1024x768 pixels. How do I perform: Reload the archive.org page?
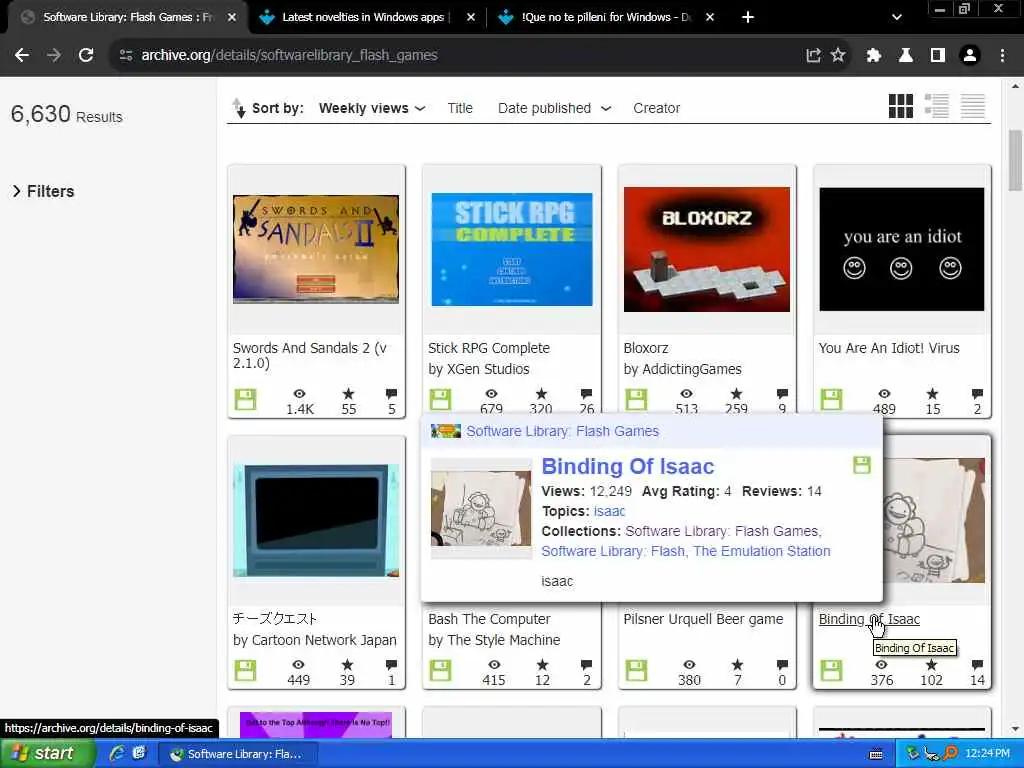click(x=86, y=56)
